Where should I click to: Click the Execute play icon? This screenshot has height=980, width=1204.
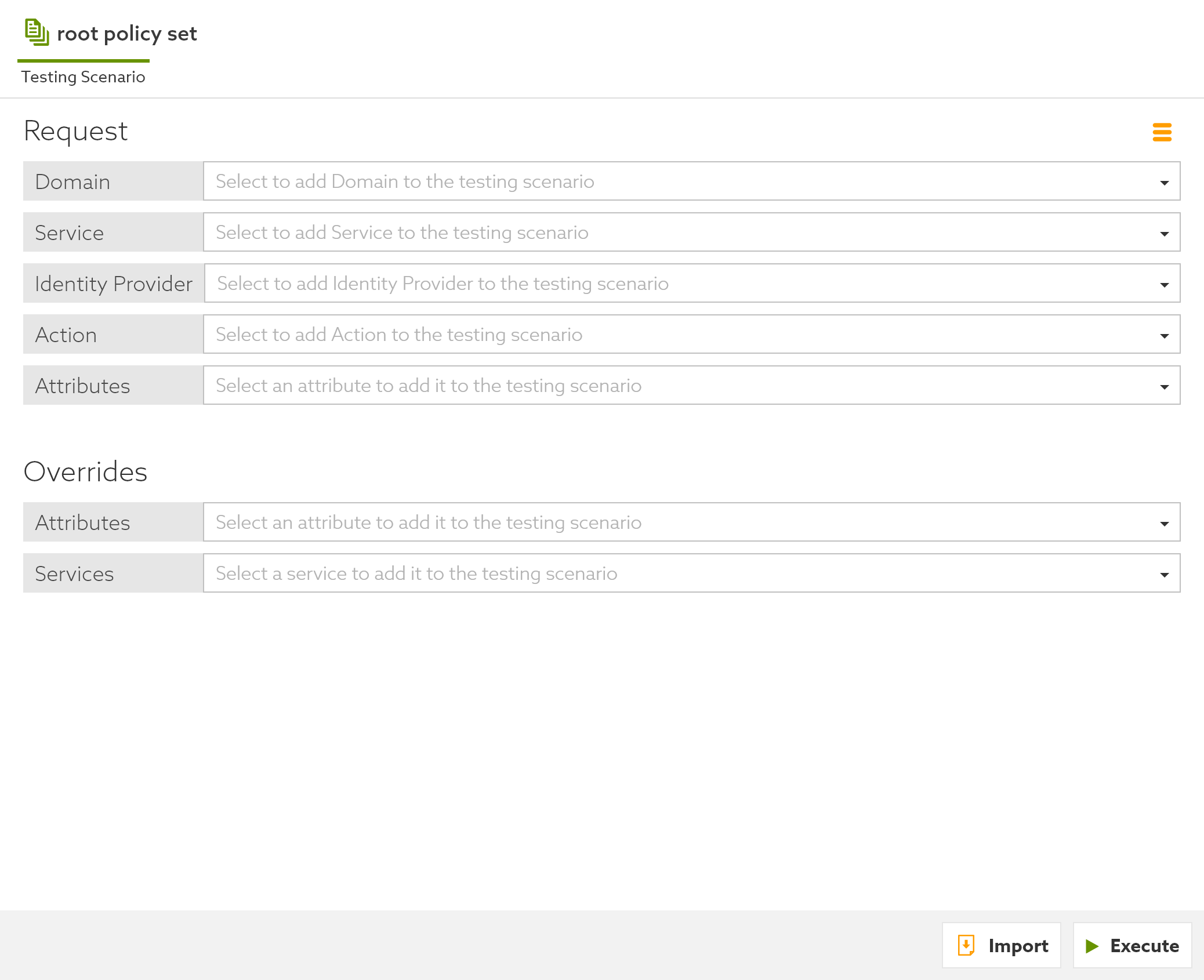[1091, 945]
